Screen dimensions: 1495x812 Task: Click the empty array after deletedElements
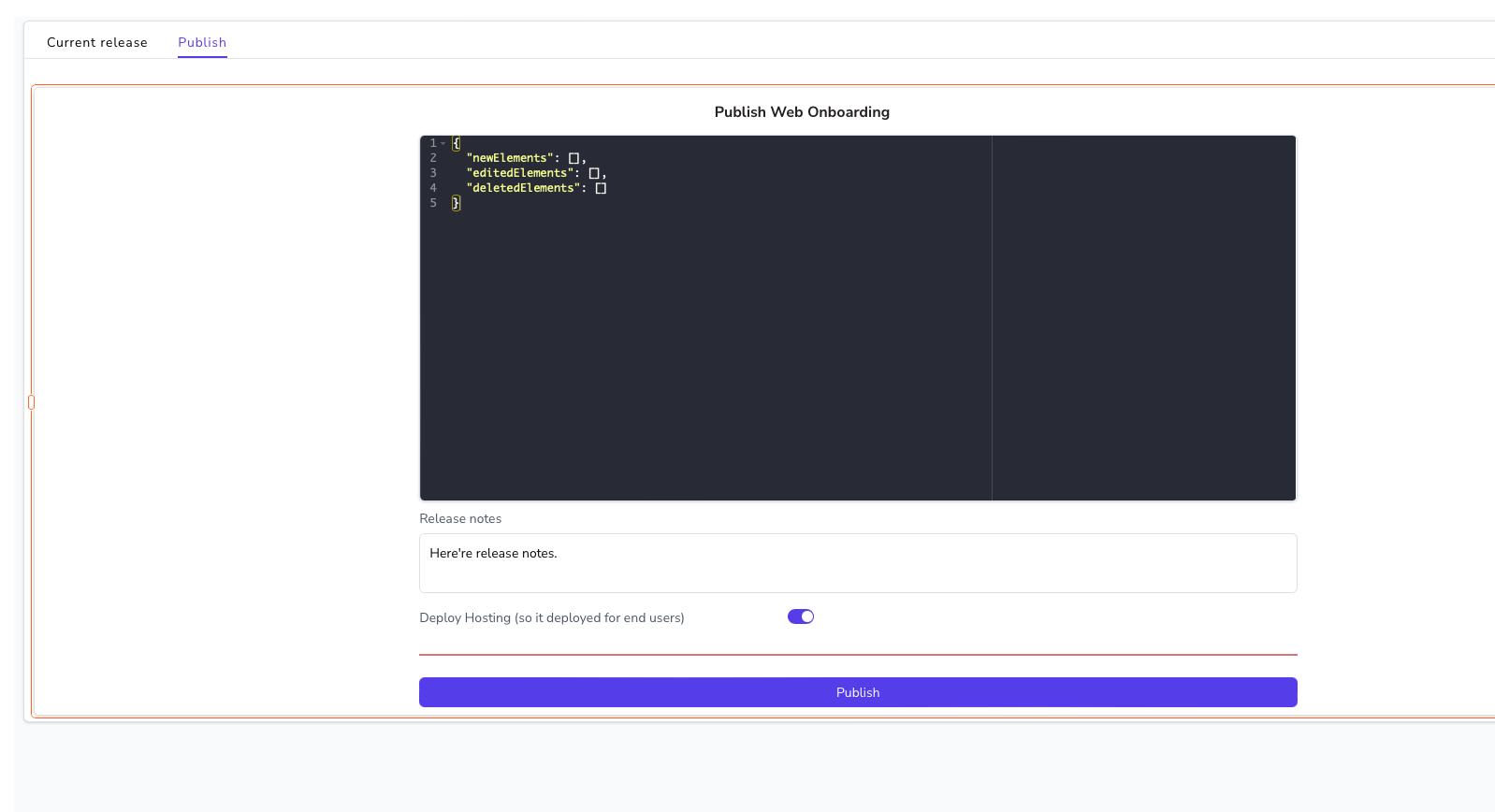pos(601,188)
